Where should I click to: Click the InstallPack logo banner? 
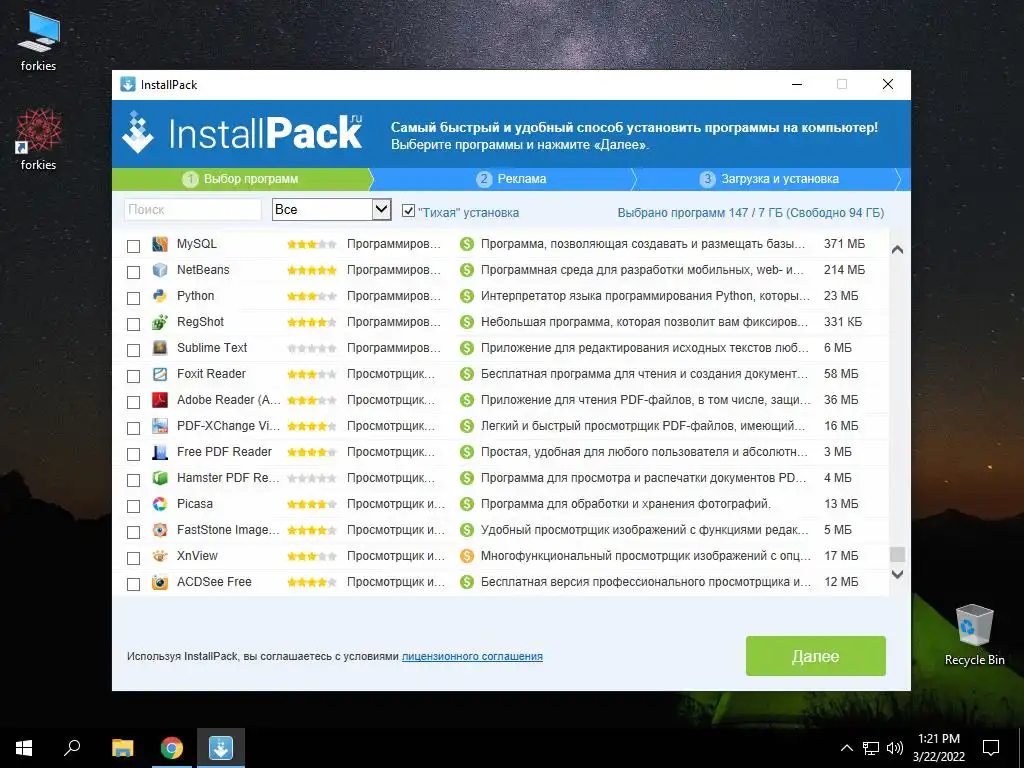tap(243, 133)
